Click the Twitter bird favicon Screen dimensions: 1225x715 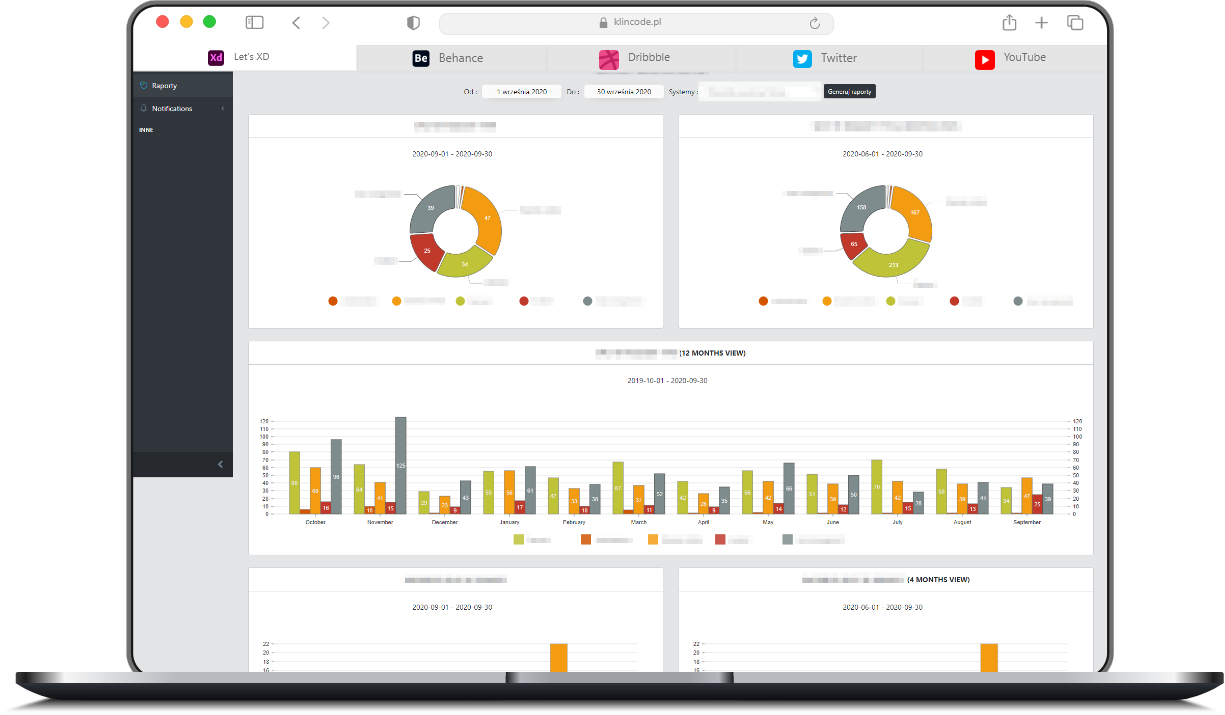(802, 59)
